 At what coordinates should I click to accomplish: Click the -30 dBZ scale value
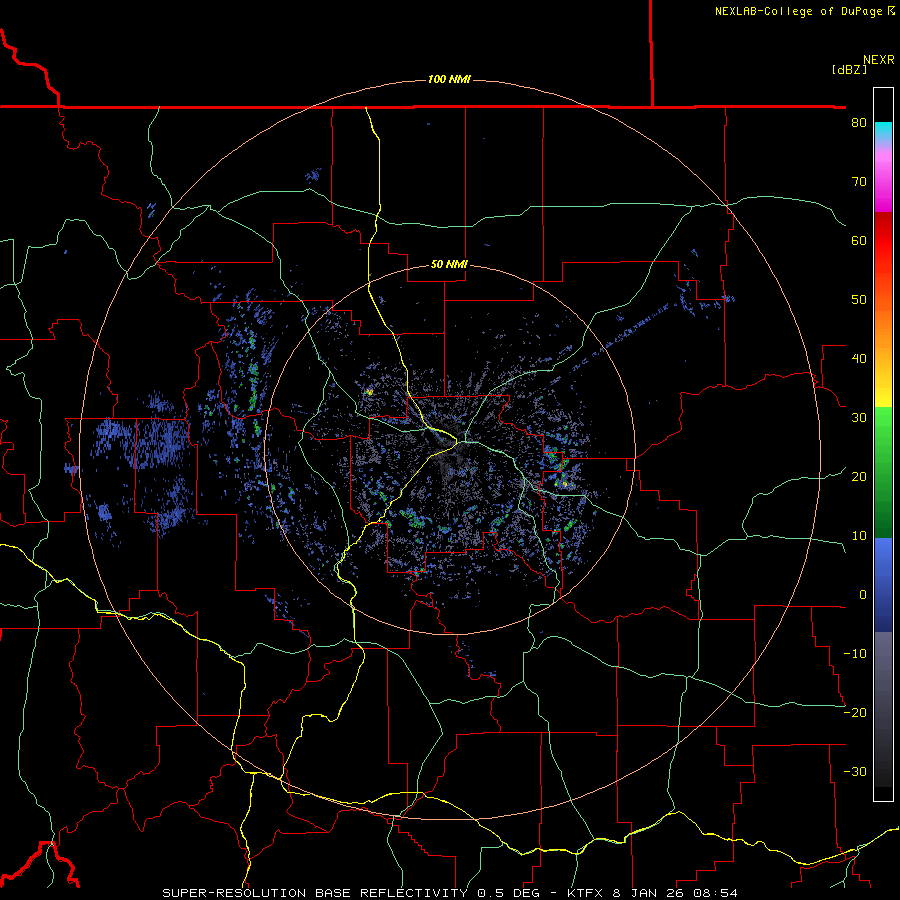point(855,772)
